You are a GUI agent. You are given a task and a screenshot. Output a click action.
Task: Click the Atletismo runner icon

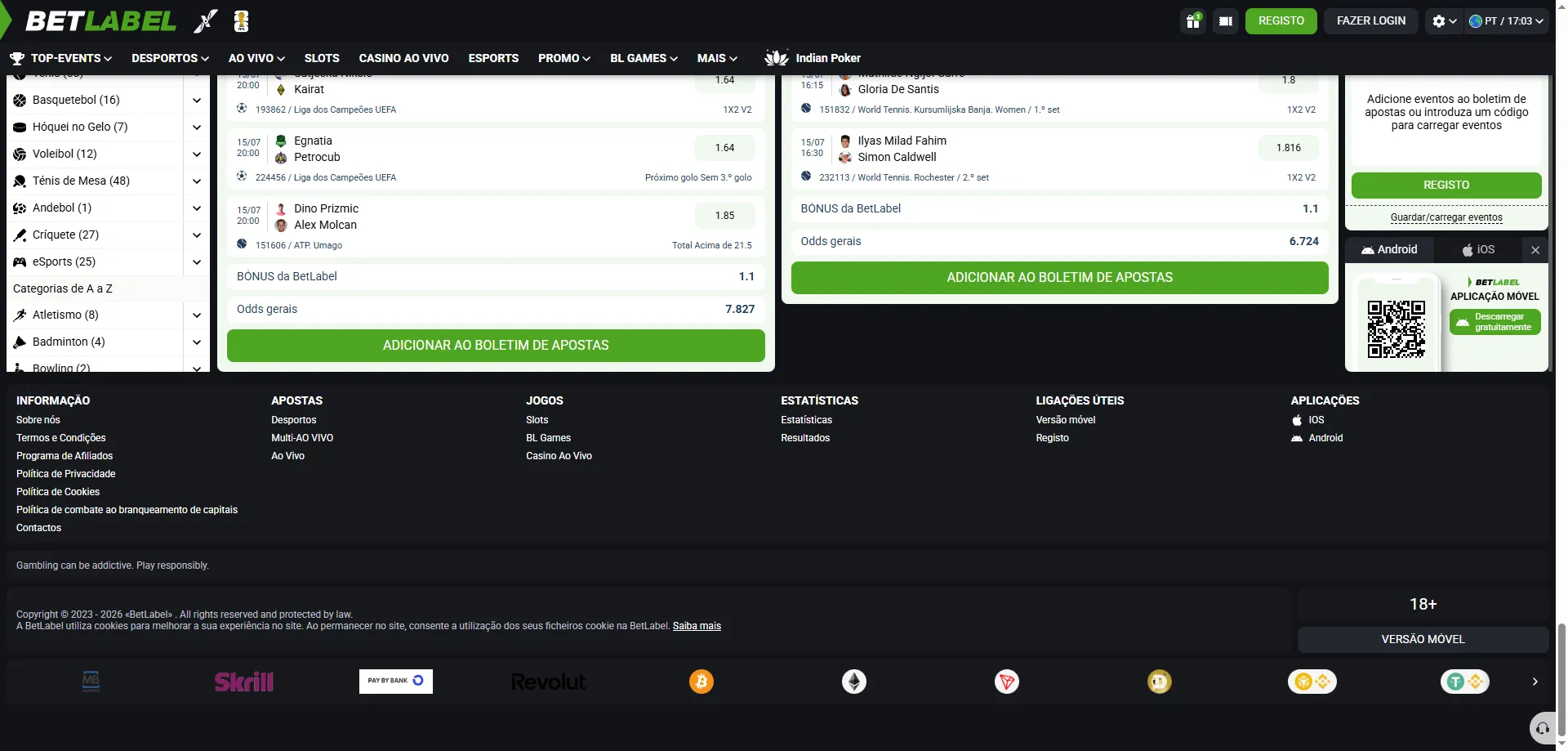(x=20, y=315)
